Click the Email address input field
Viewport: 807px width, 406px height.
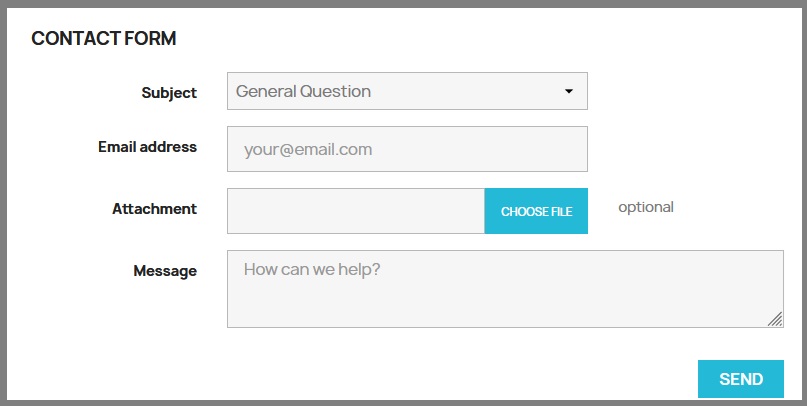tap(407, 149)
